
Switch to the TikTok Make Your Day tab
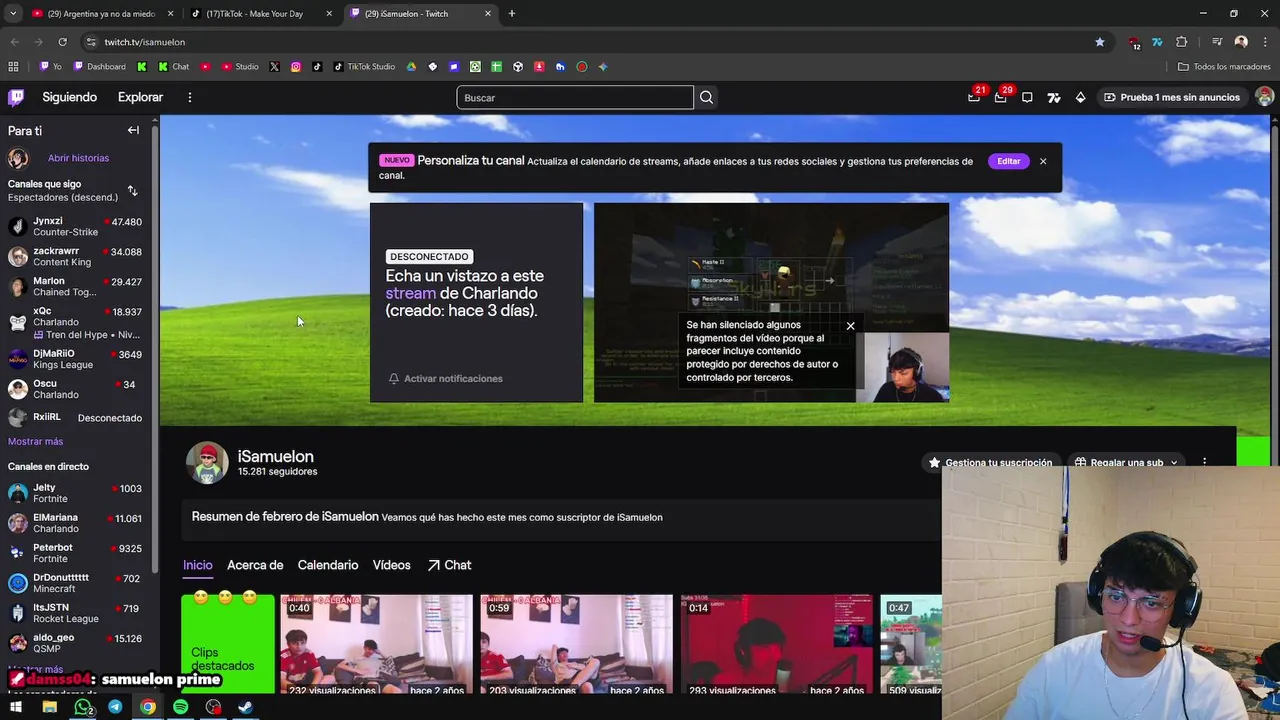[x=260, y=13]
